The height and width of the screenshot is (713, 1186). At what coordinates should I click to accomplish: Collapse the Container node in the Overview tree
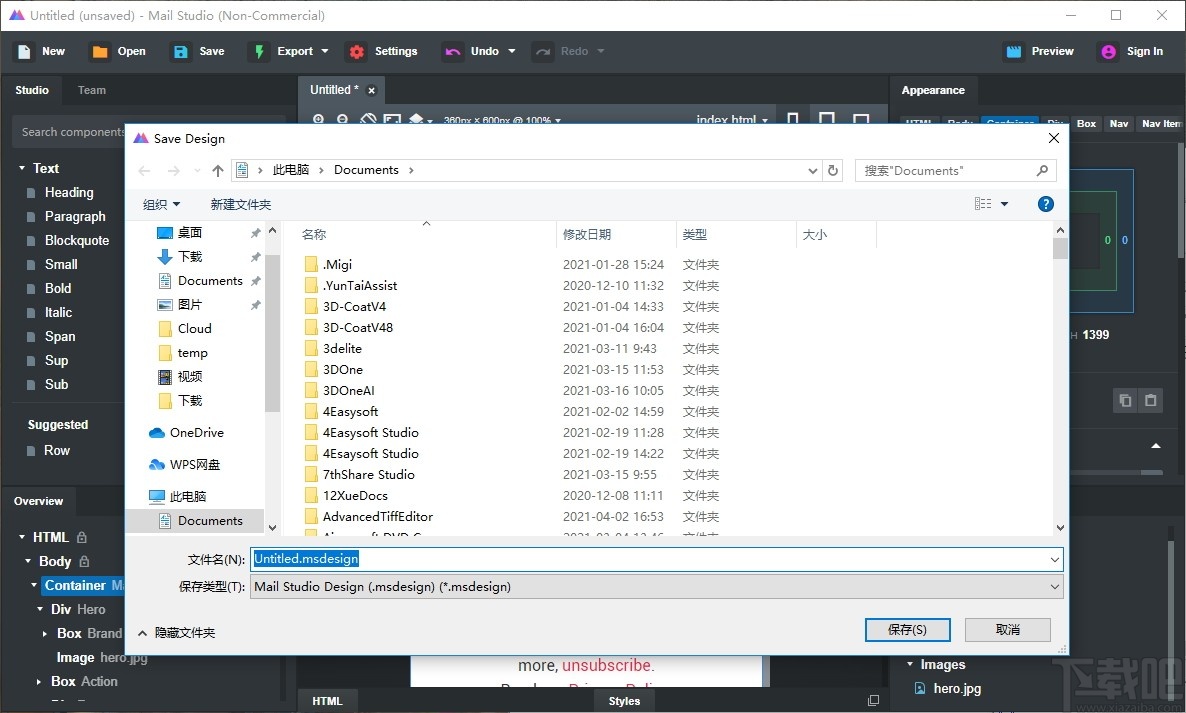(x=33, y=585)
